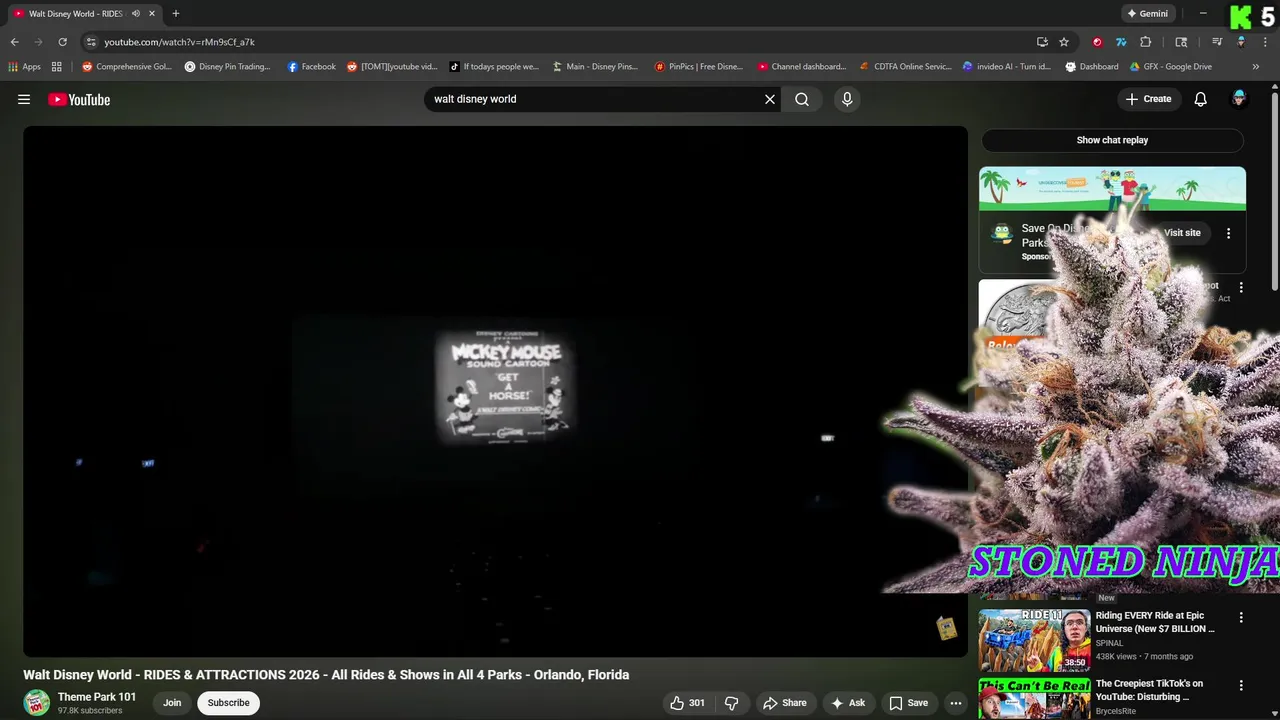Open Facebook bookmark
Screen dimensions: 1280x720
pos(311,67)
